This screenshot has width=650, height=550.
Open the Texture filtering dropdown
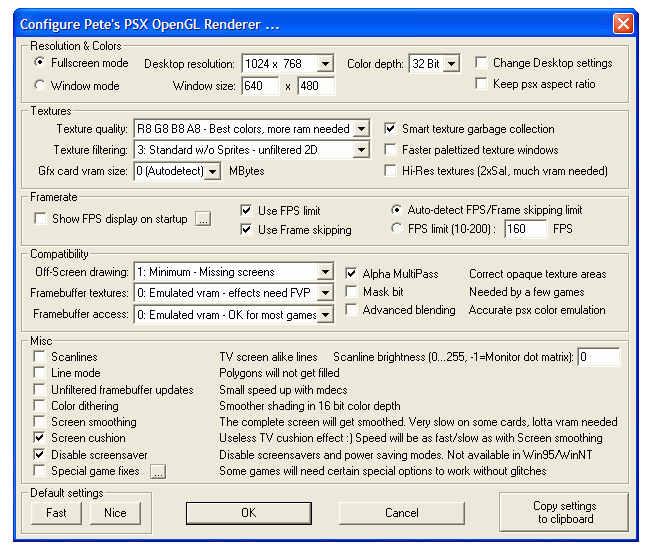coord(361,150)
